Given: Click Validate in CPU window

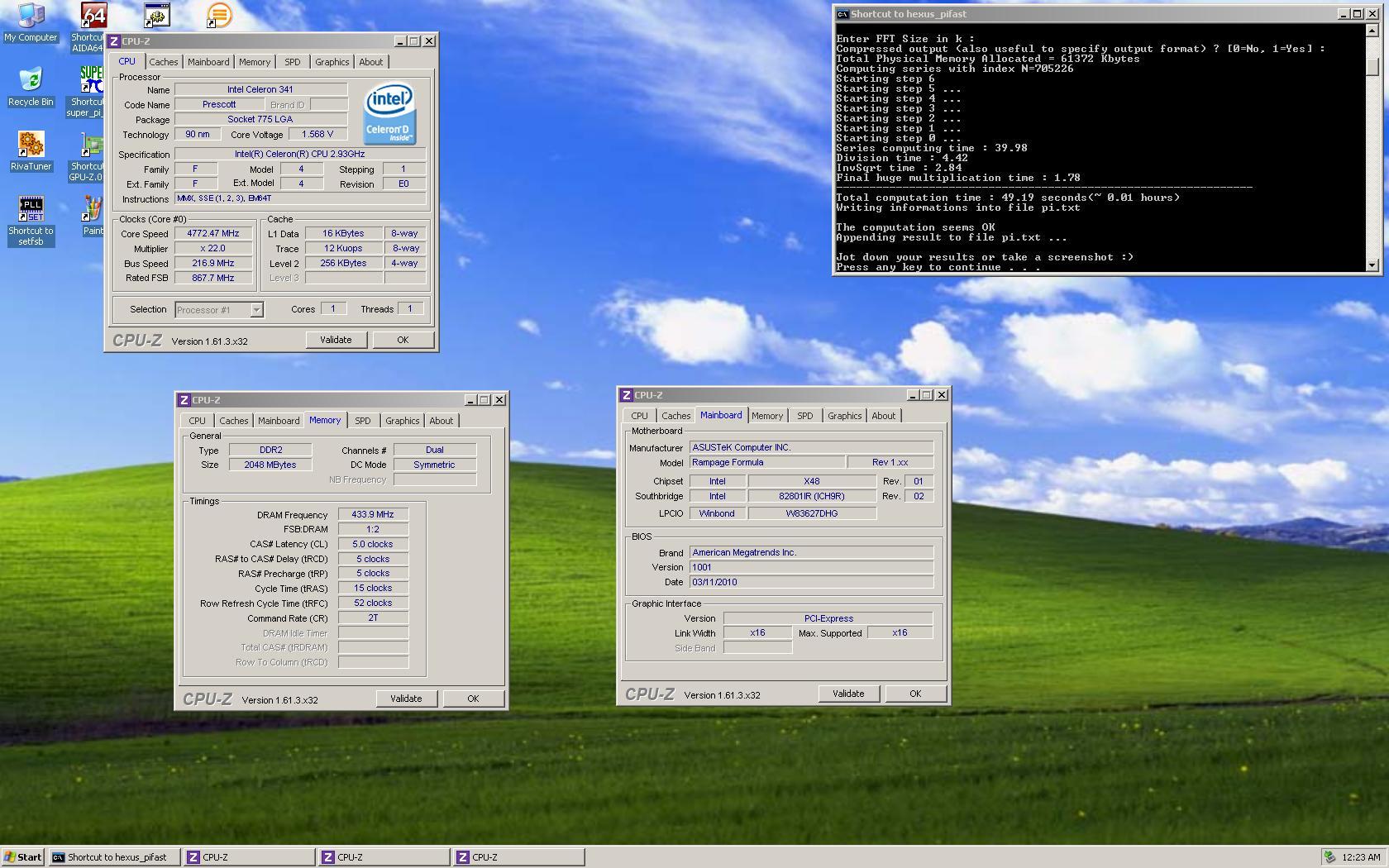Looking at the screenshot, I should tap(337, 340).
